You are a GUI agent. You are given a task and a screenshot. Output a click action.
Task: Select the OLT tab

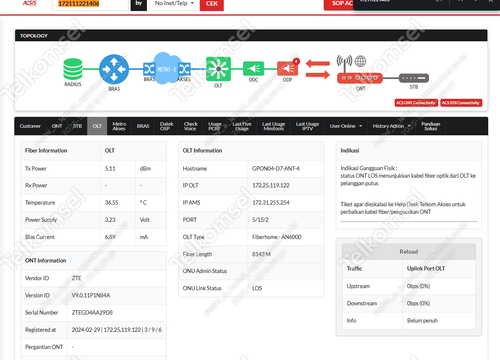97,126
